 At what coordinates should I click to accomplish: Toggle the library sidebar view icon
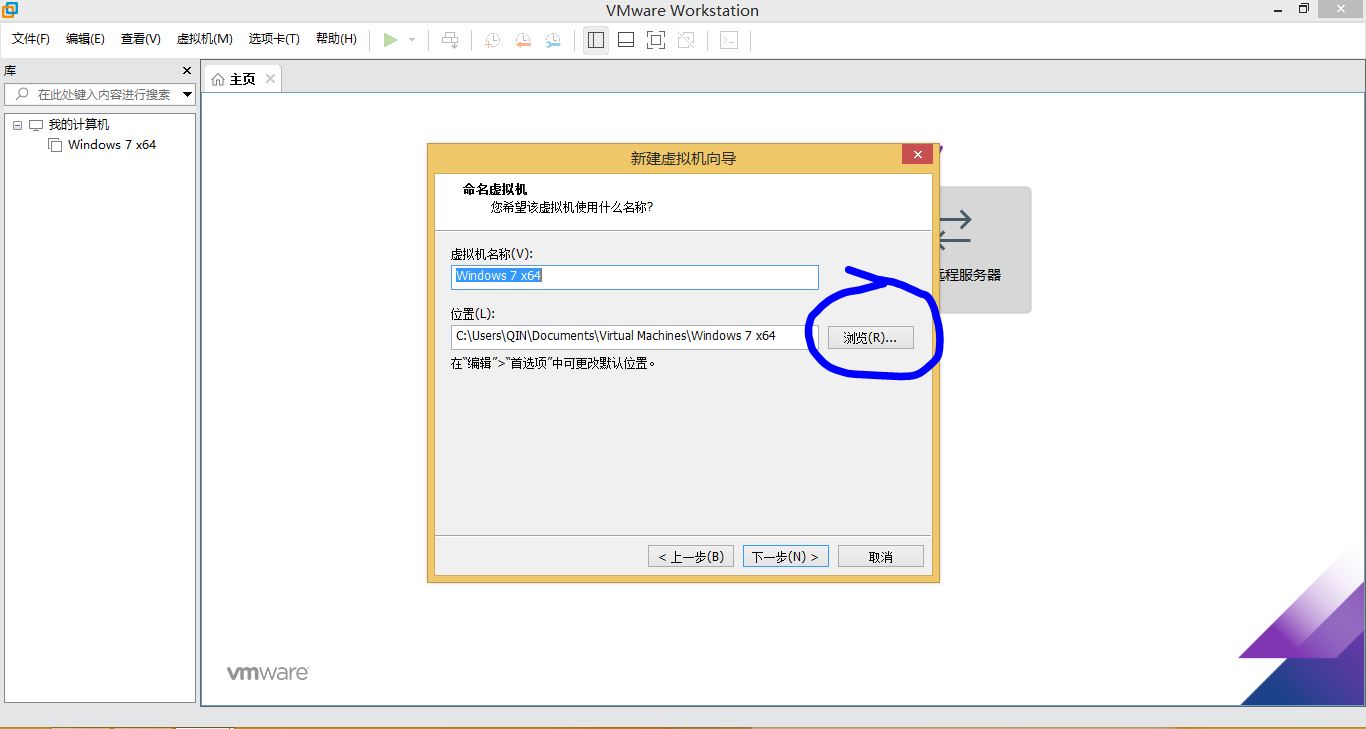tap(596, 40)
